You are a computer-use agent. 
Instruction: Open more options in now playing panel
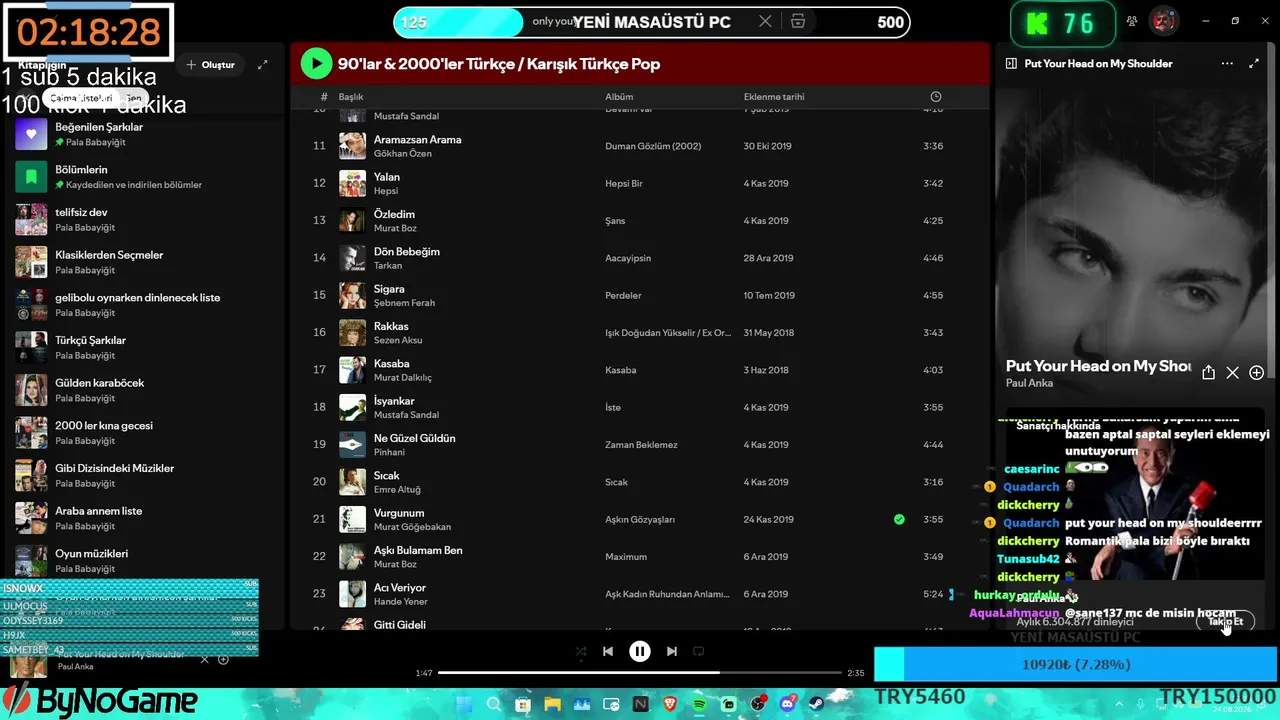click(1227, 64)
